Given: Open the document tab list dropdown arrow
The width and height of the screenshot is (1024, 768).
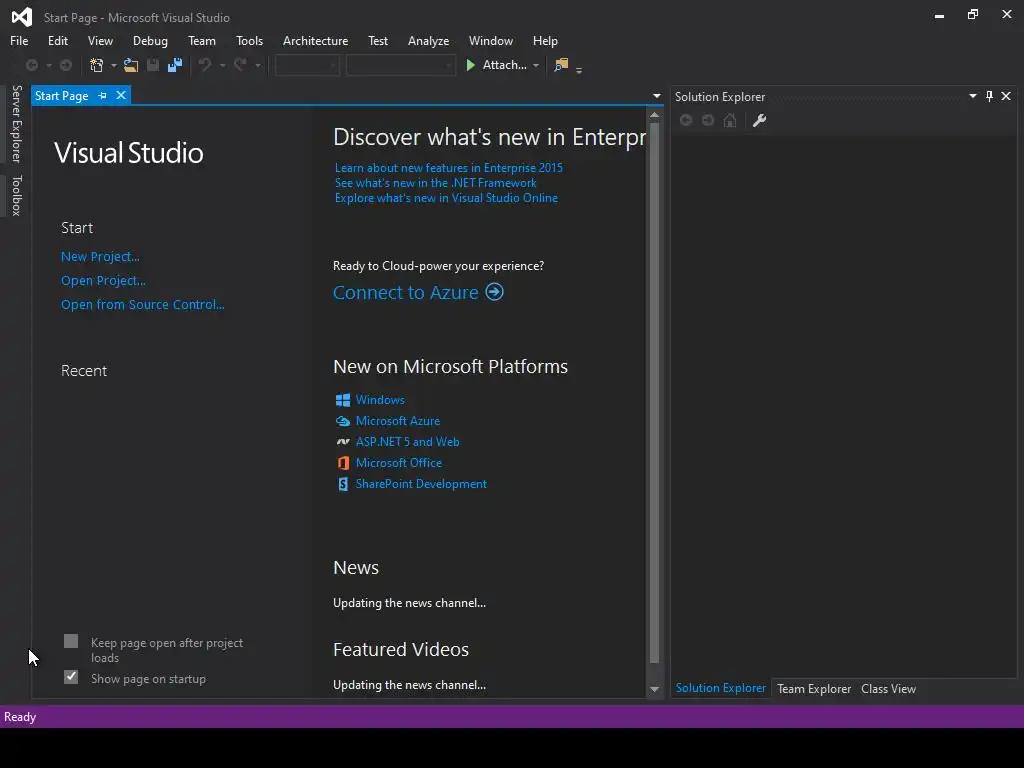Looking at the screenshot, I should point(656,96).
